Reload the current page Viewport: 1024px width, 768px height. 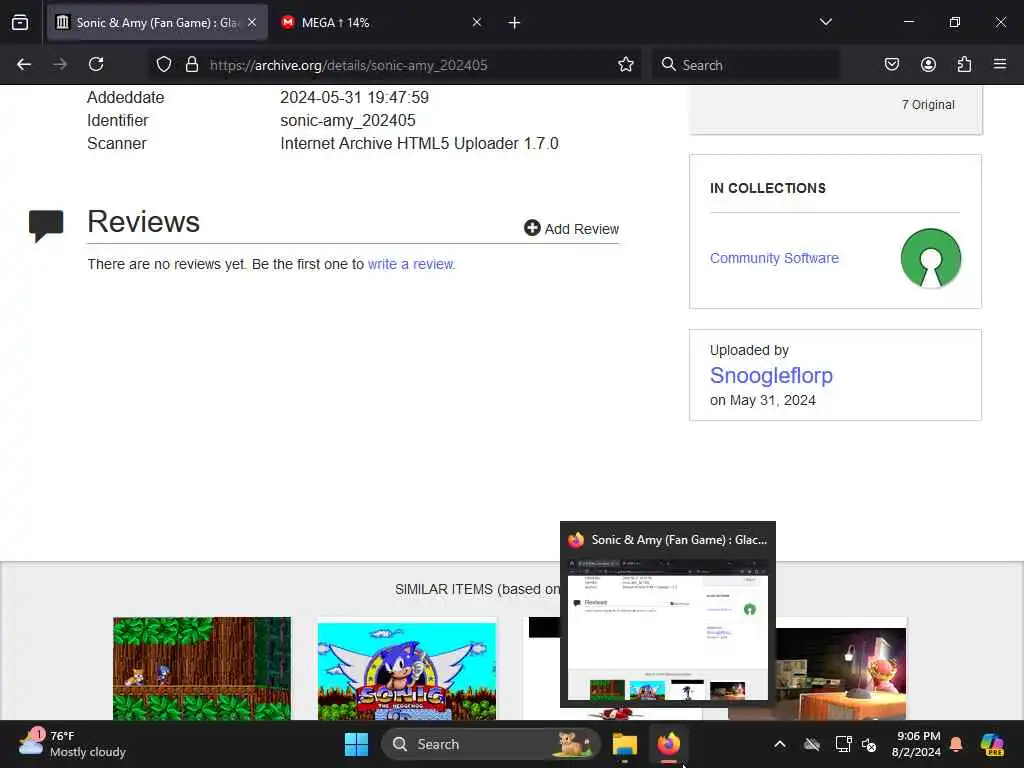(x=96, y=64)
